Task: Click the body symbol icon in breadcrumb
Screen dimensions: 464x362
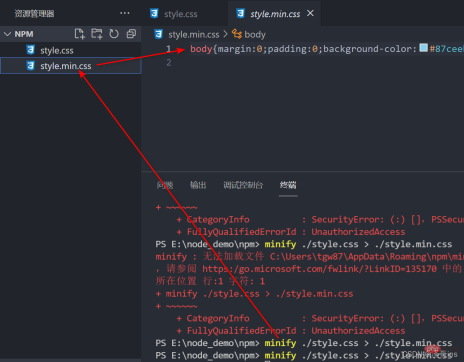Action: click(237, 34)
